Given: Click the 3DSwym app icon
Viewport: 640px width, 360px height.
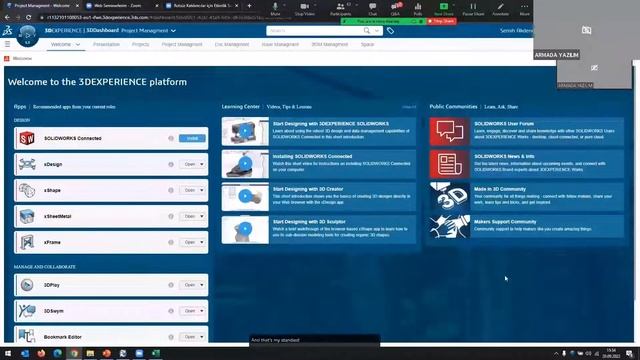Looking at the screenshot, I should 27,311.
